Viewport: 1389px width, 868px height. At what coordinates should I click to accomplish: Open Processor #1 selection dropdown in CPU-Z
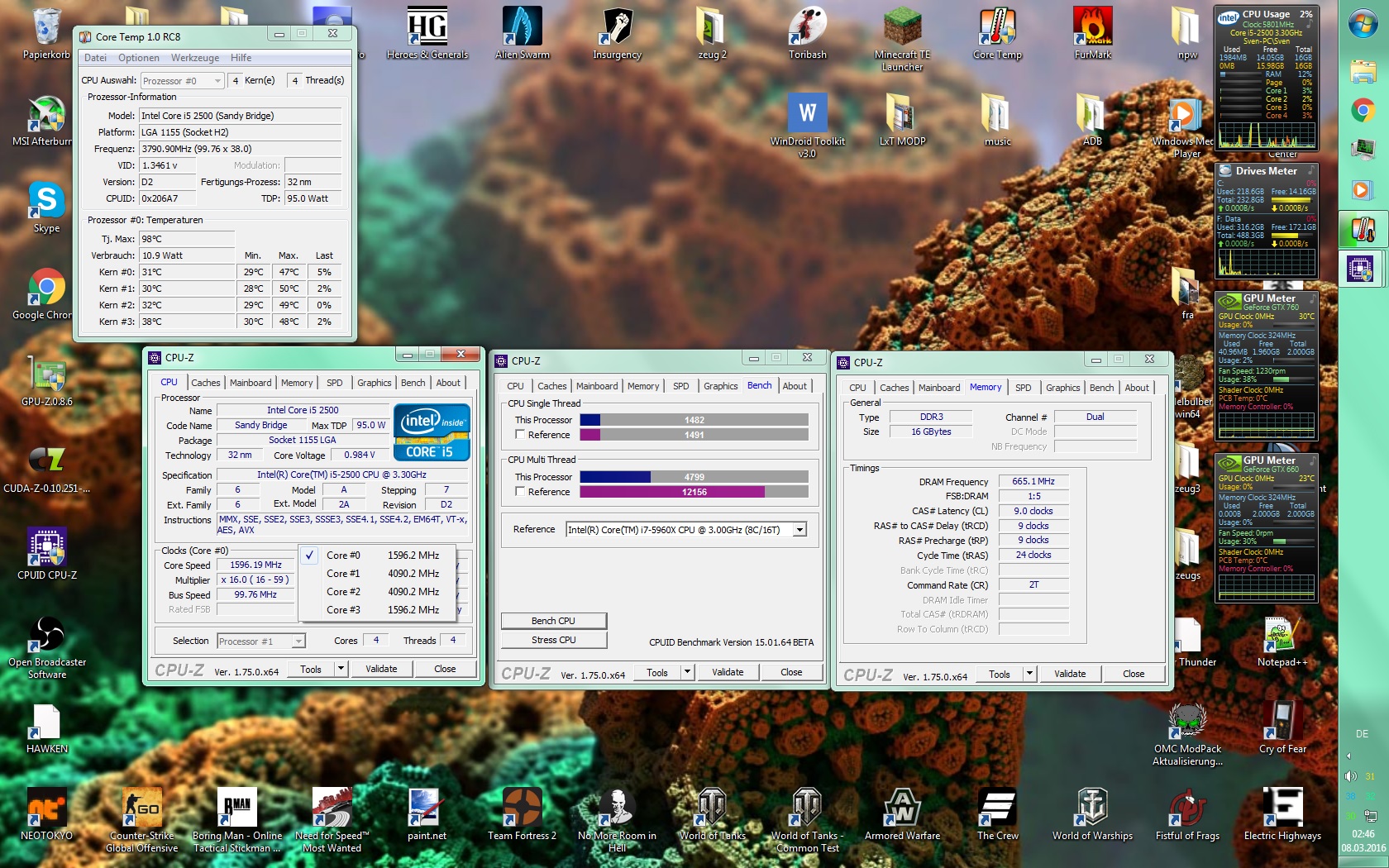click(x=261, y=641)
